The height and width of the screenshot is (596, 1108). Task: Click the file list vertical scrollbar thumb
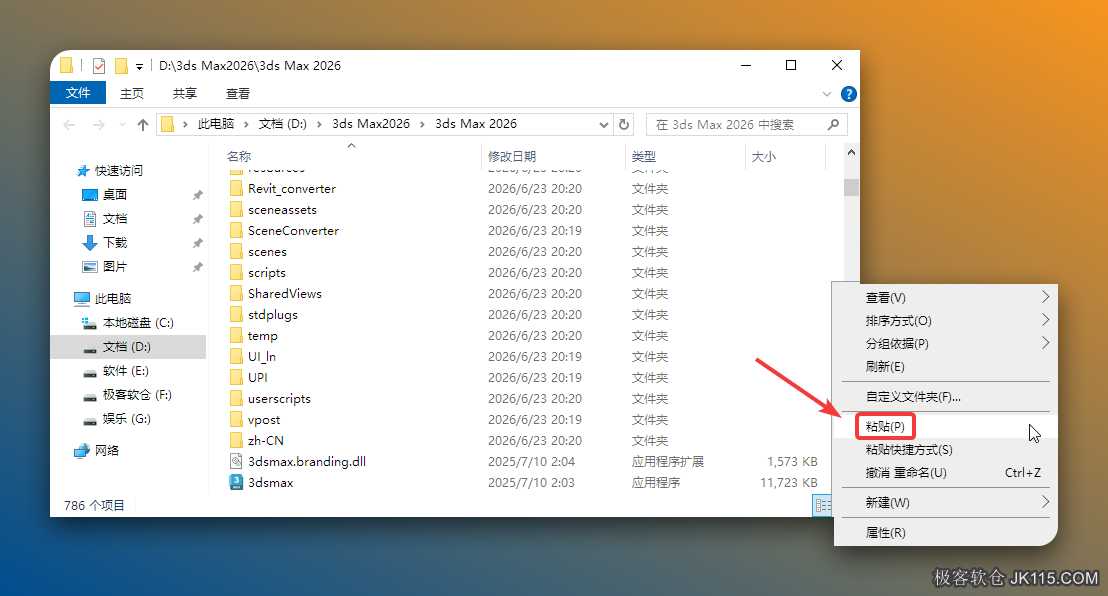(851, 187)
